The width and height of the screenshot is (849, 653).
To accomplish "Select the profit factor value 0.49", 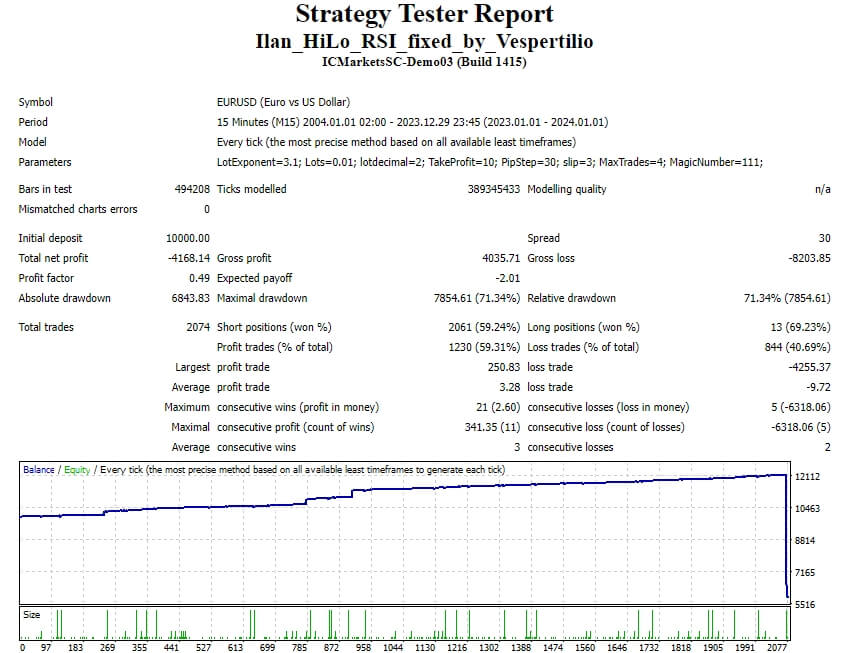I will (x=199, y=278).
